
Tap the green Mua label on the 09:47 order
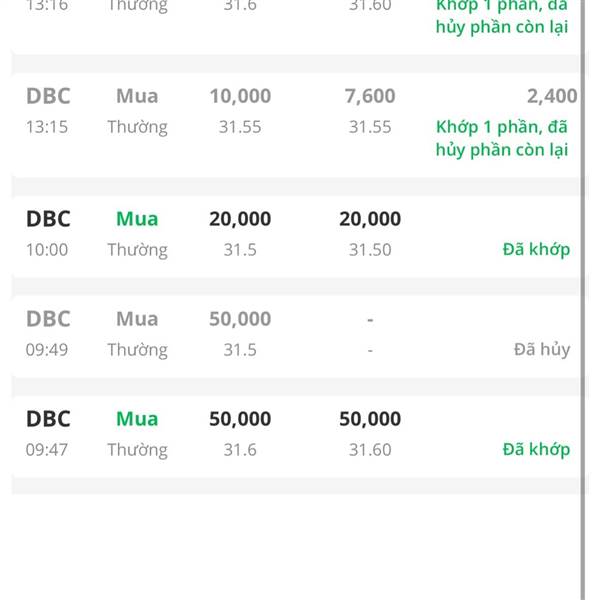(x=137, y=419)
